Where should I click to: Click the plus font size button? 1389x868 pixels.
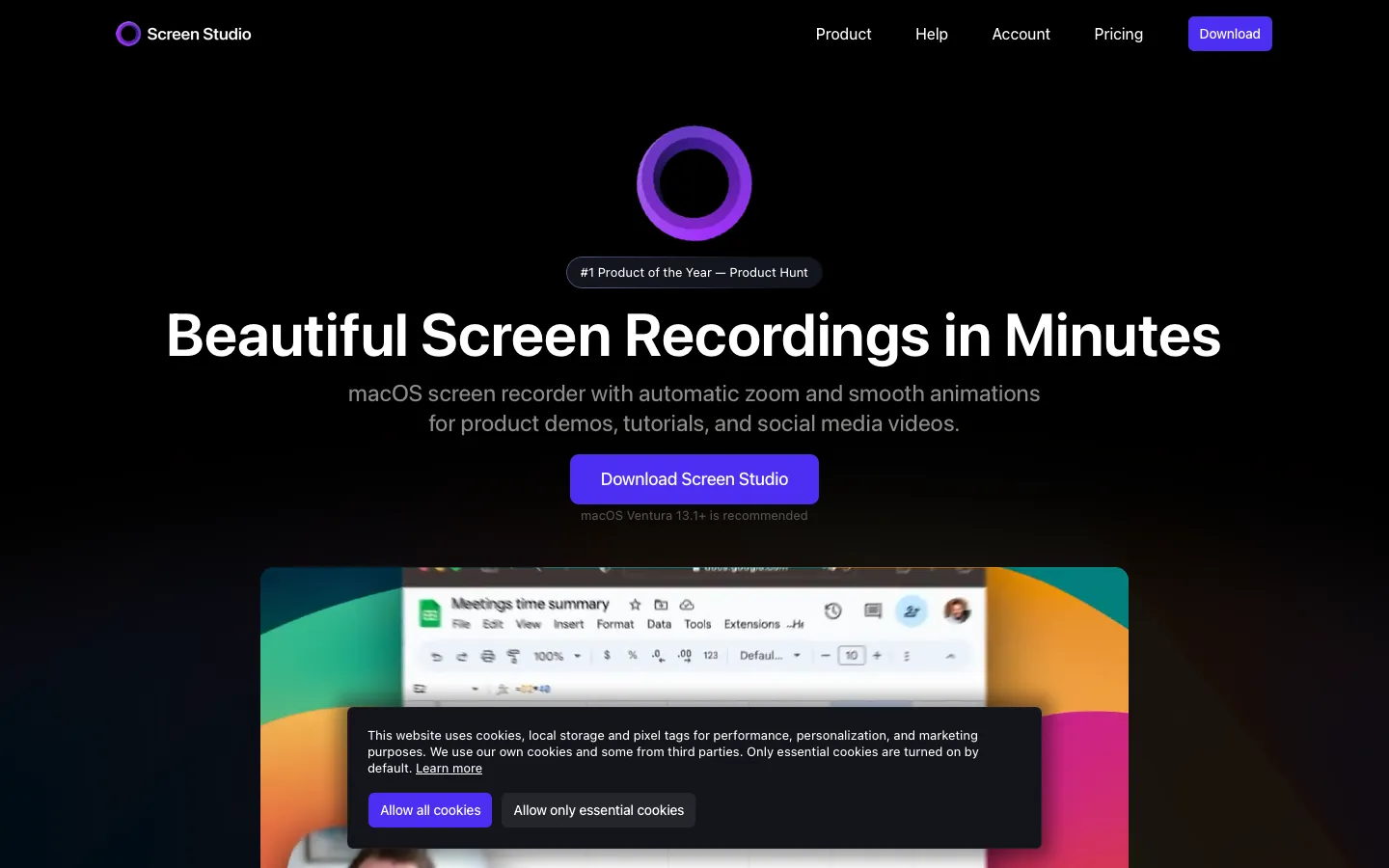(877, 656)
